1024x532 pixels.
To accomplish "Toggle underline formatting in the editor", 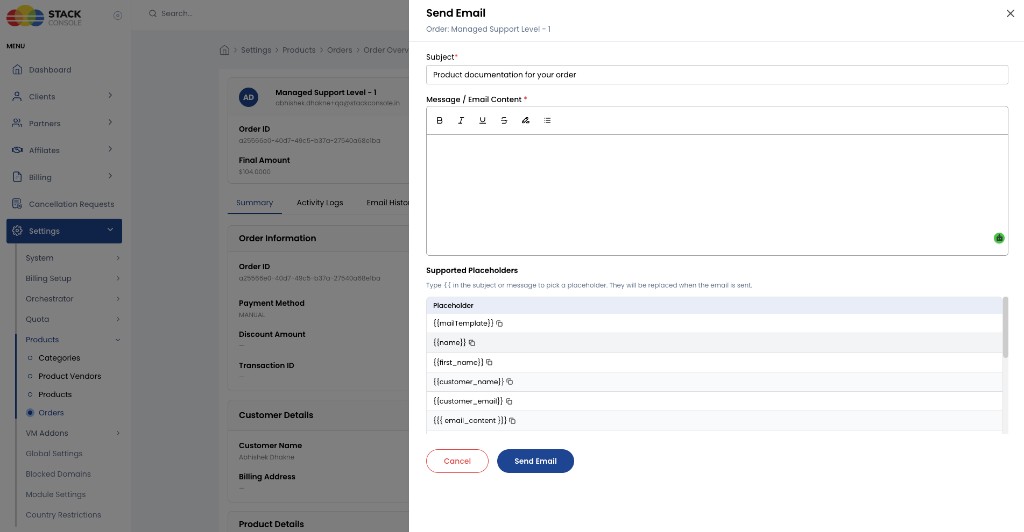I will click(x=483, y=120).
